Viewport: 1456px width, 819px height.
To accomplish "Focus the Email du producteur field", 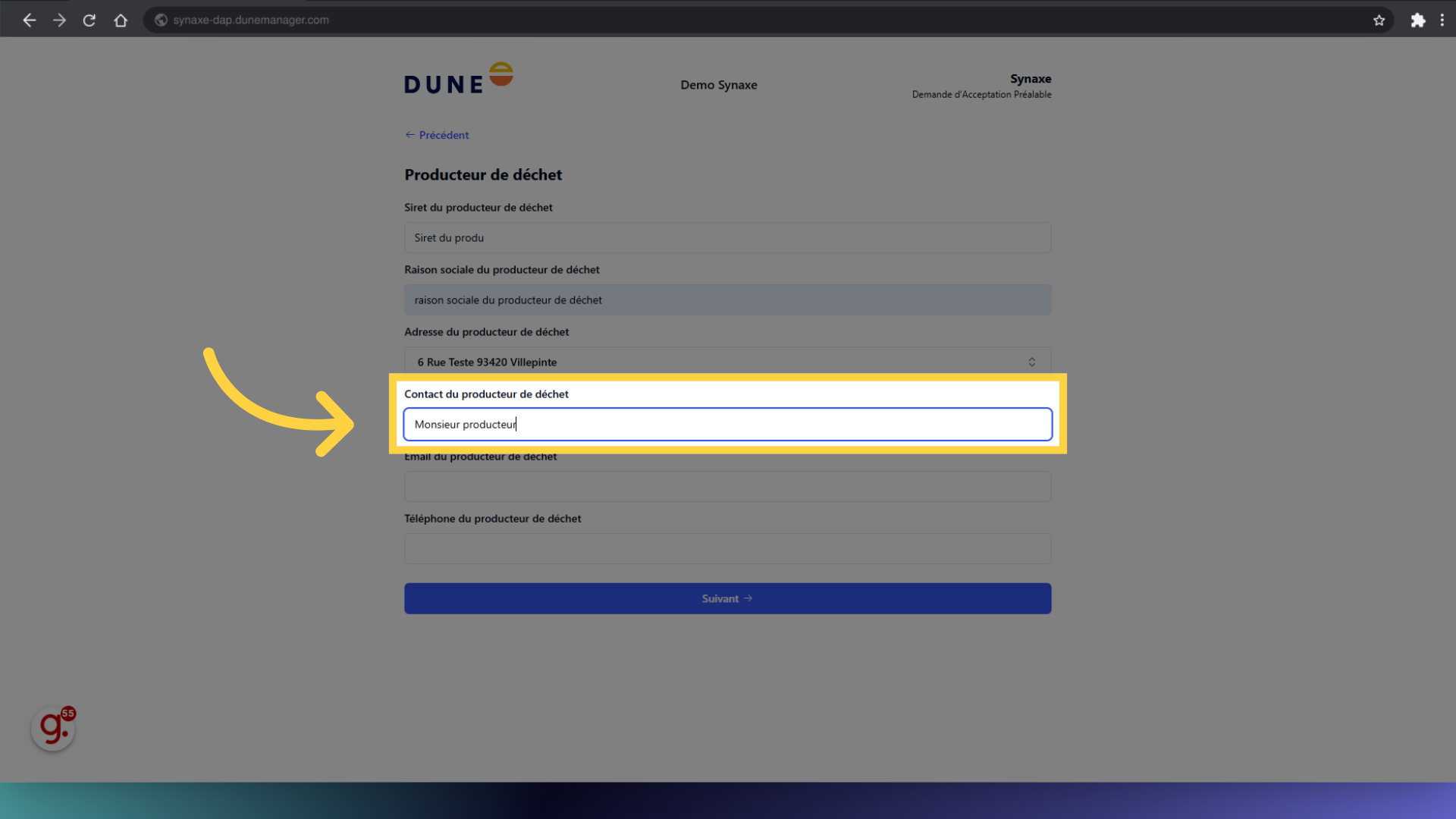I will 727,486.
